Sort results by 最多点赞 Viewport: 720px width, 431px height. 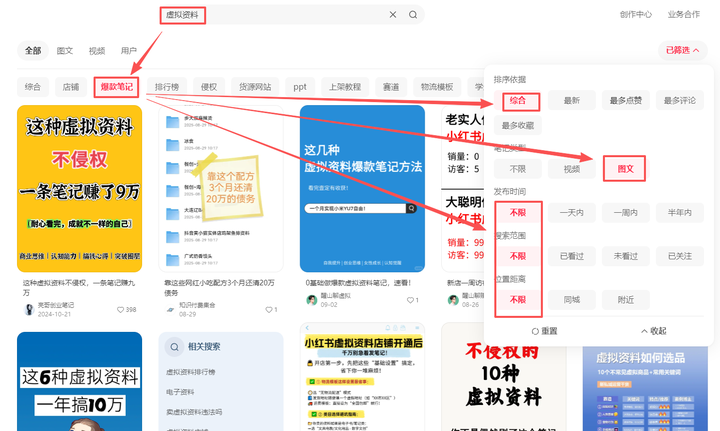[x=625, y=101]
